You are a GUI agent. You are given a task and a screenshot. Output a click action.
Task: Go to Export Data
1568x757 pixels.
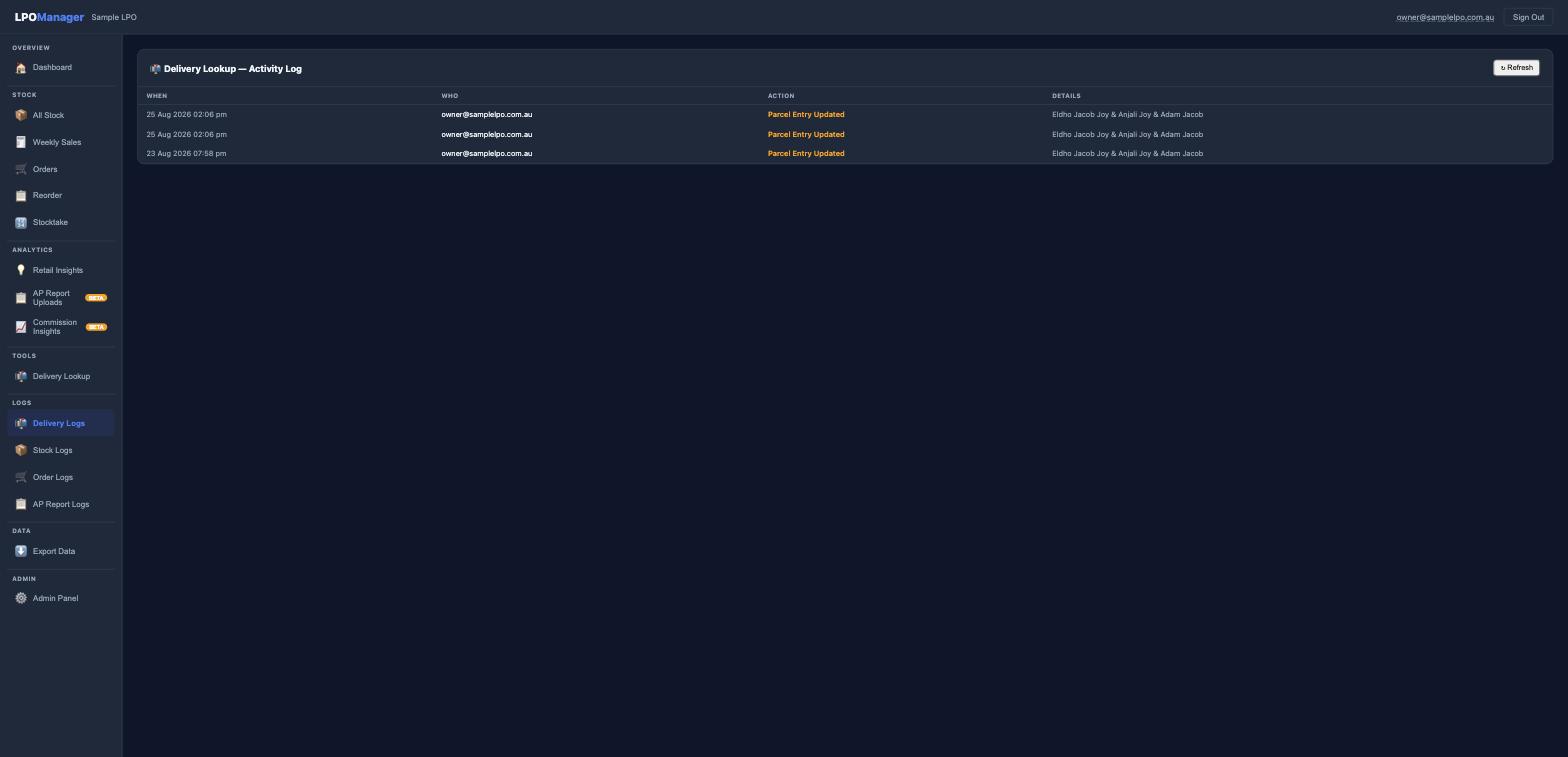[61, 551]
